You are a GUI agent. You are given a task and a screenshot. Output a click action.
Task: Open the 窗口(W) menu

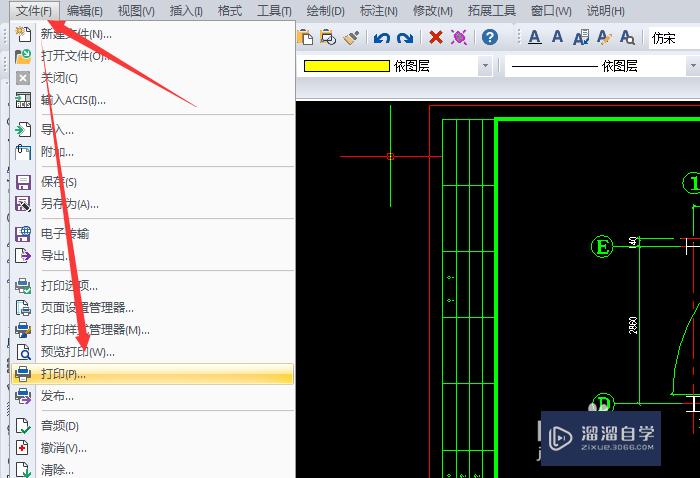pos(551,11)
